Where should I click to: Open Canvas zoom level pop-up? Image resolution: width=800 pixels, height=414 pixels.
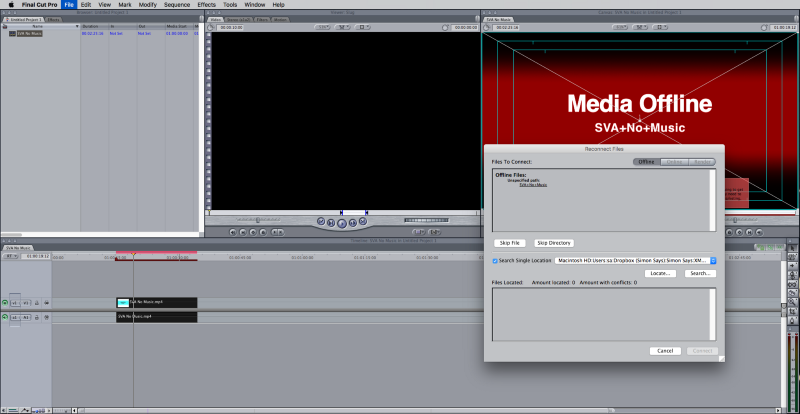pos(620,27)
